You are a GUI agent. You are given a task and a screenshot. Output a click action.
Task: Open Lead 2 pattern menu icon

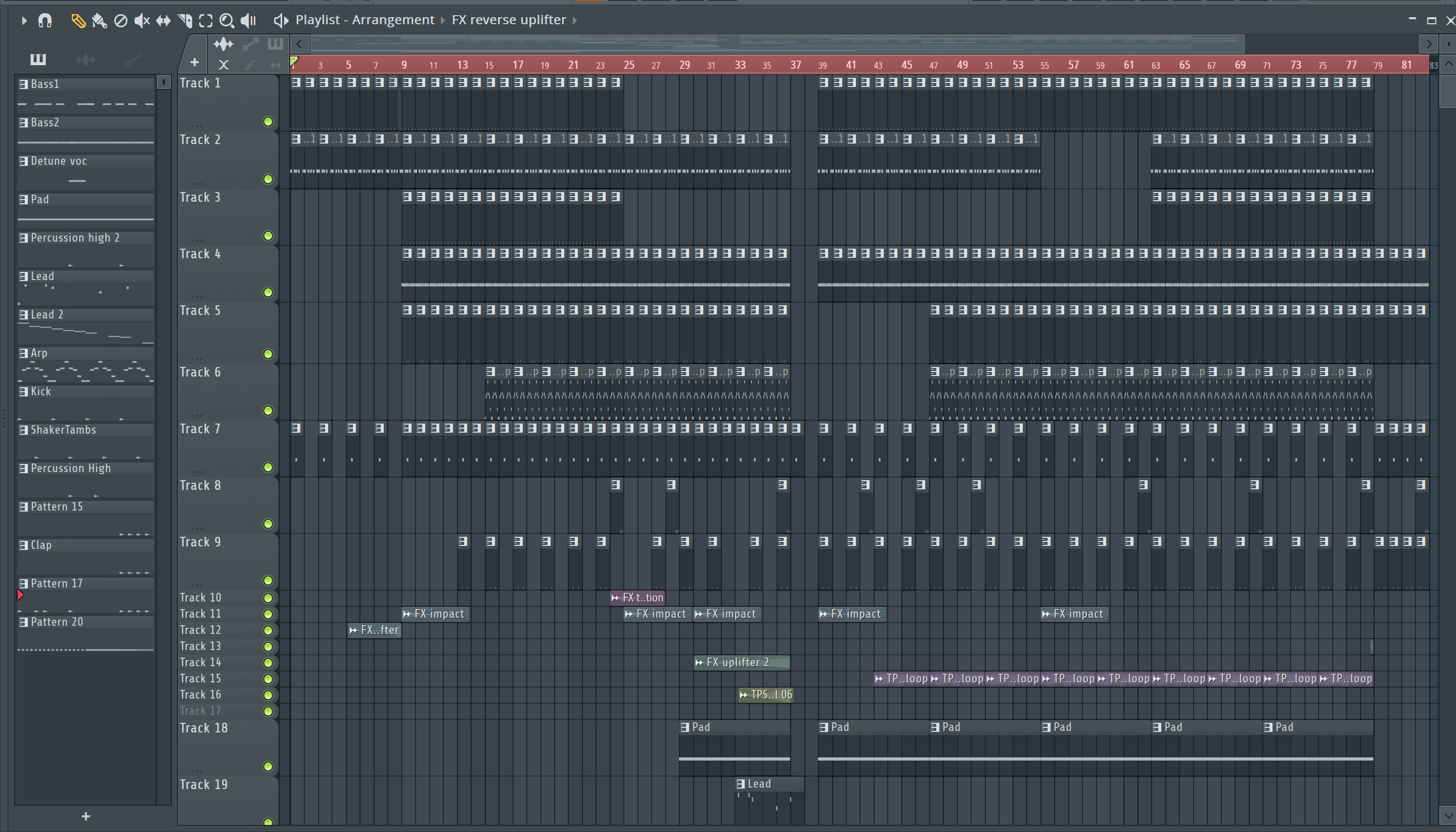click(23, 315)
